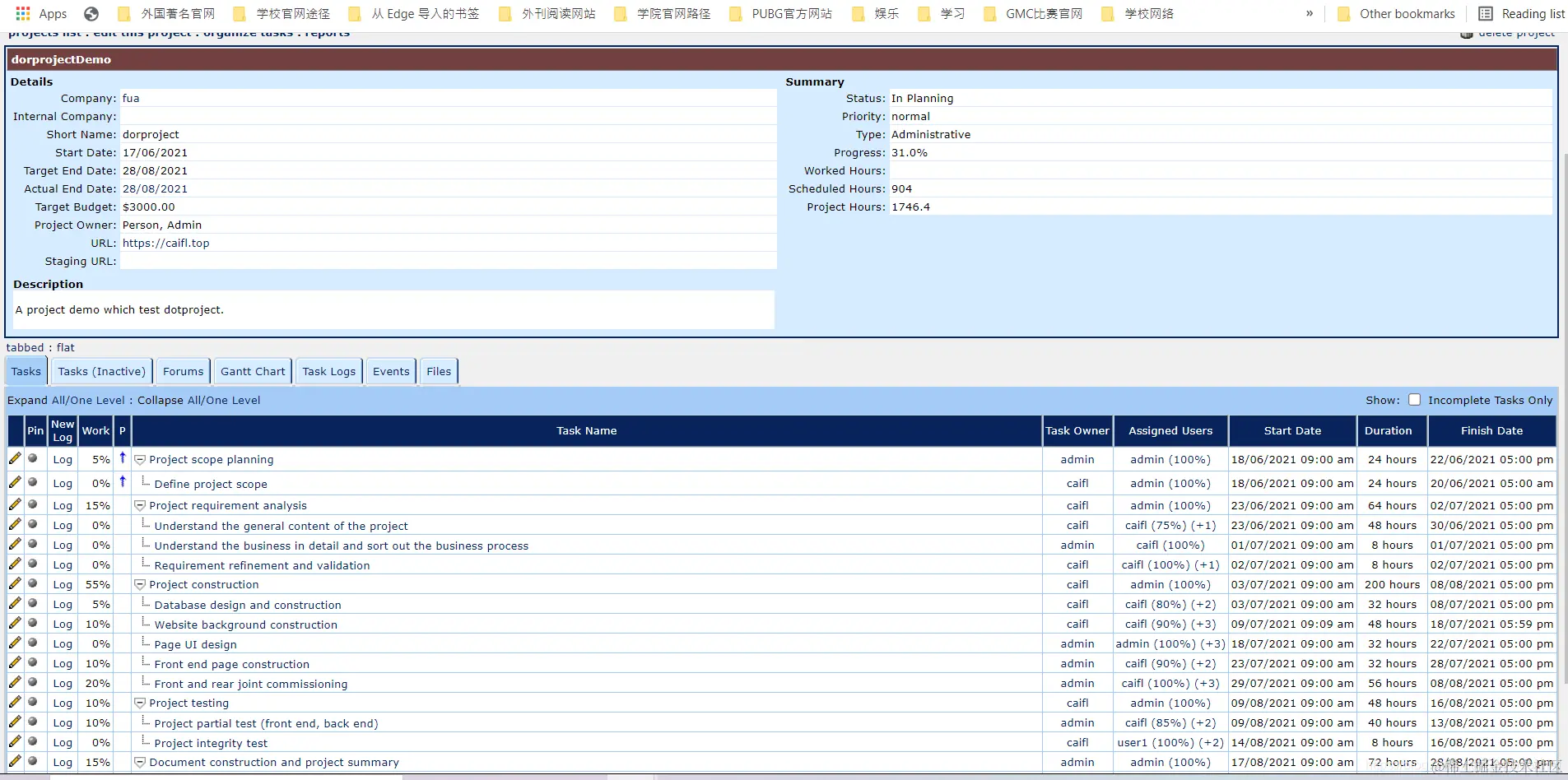Click the edit pencil for Define project scope
The width and height of the screenshot is (1568, 780).
pos(15,482)
